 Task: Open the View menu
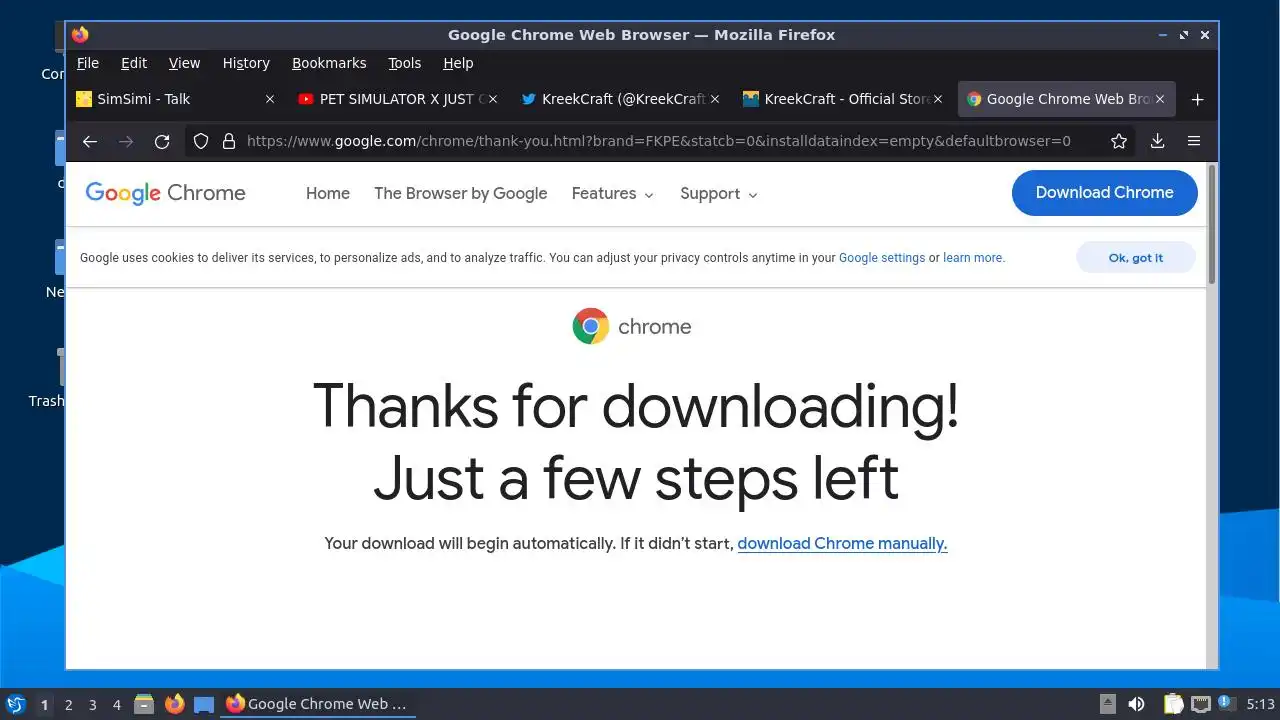184,63
